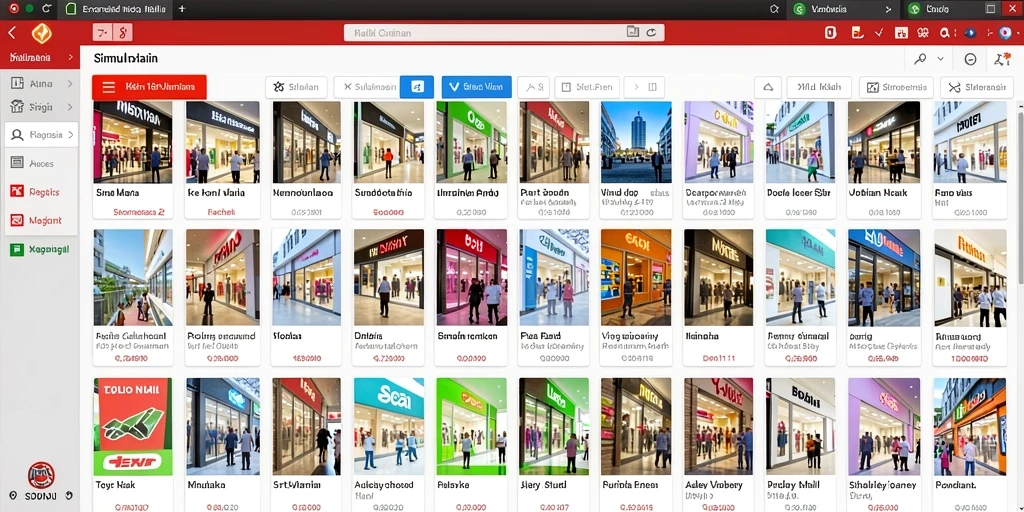This screenshot has height=512, width=1024.
Task: Click the Toyc Hrak card title
Action: click(116, 485)
